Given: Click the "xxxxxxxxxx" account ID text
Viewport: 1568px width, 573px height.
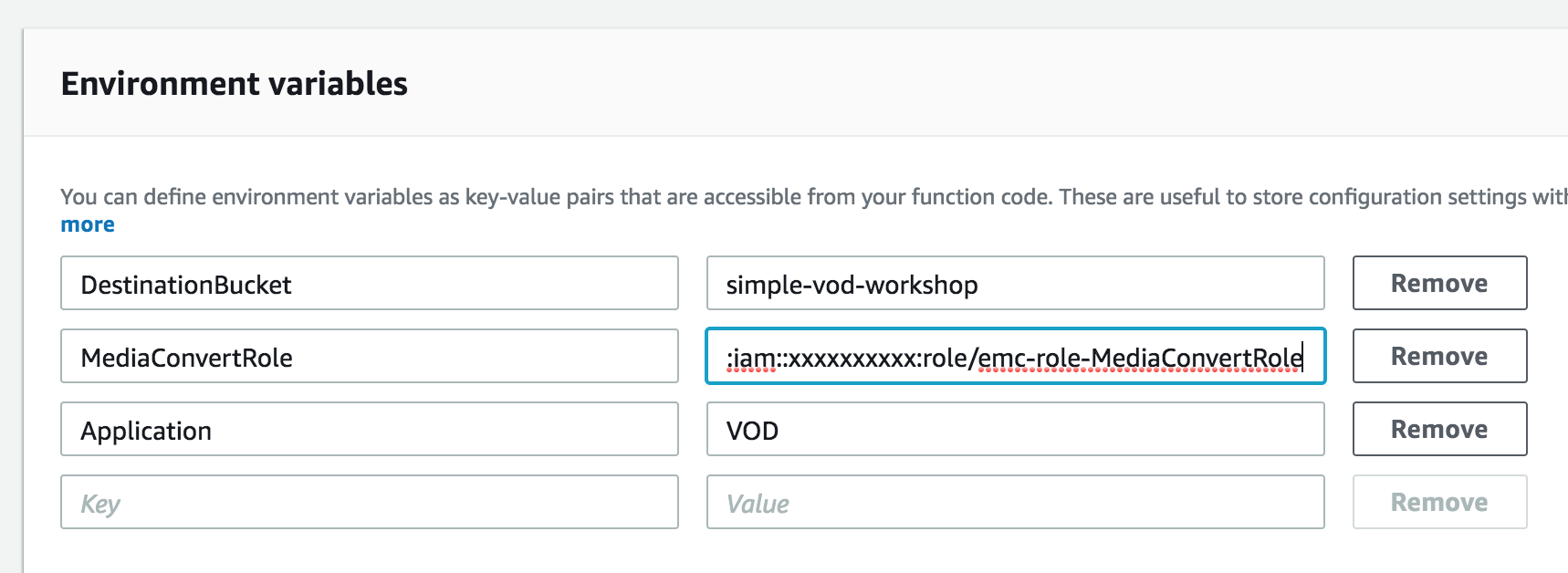Looking at the screenshot, I should [x=852, y=358].
